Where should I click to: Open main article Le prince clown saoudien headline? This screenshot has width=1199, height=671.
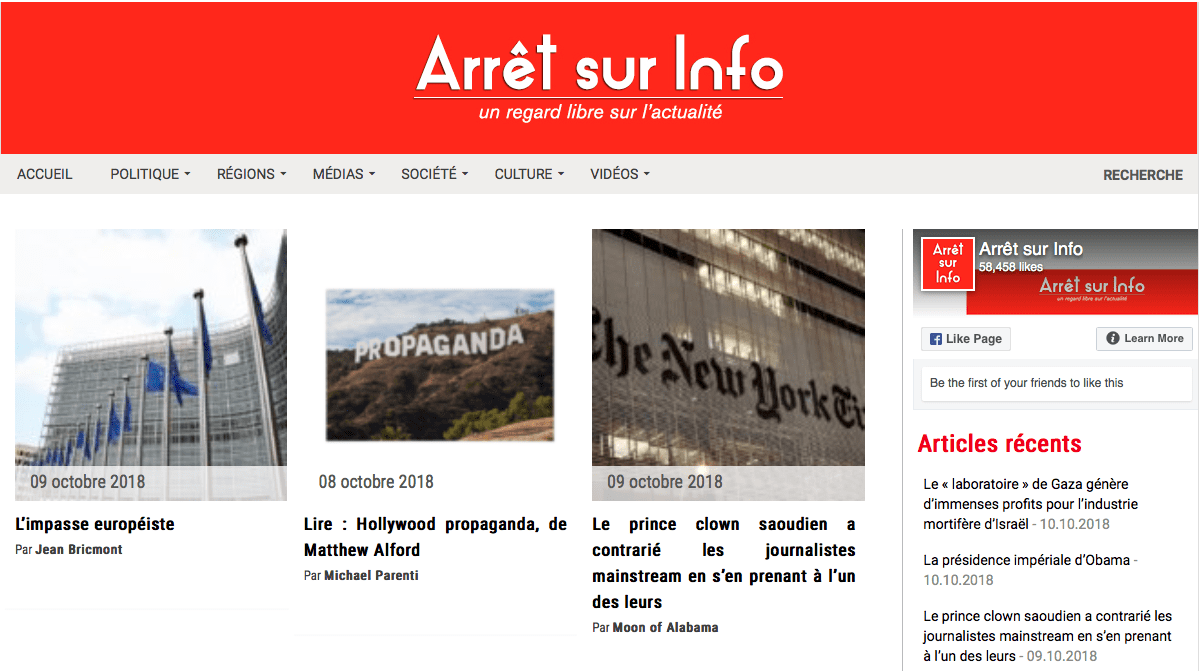[723, 563]
